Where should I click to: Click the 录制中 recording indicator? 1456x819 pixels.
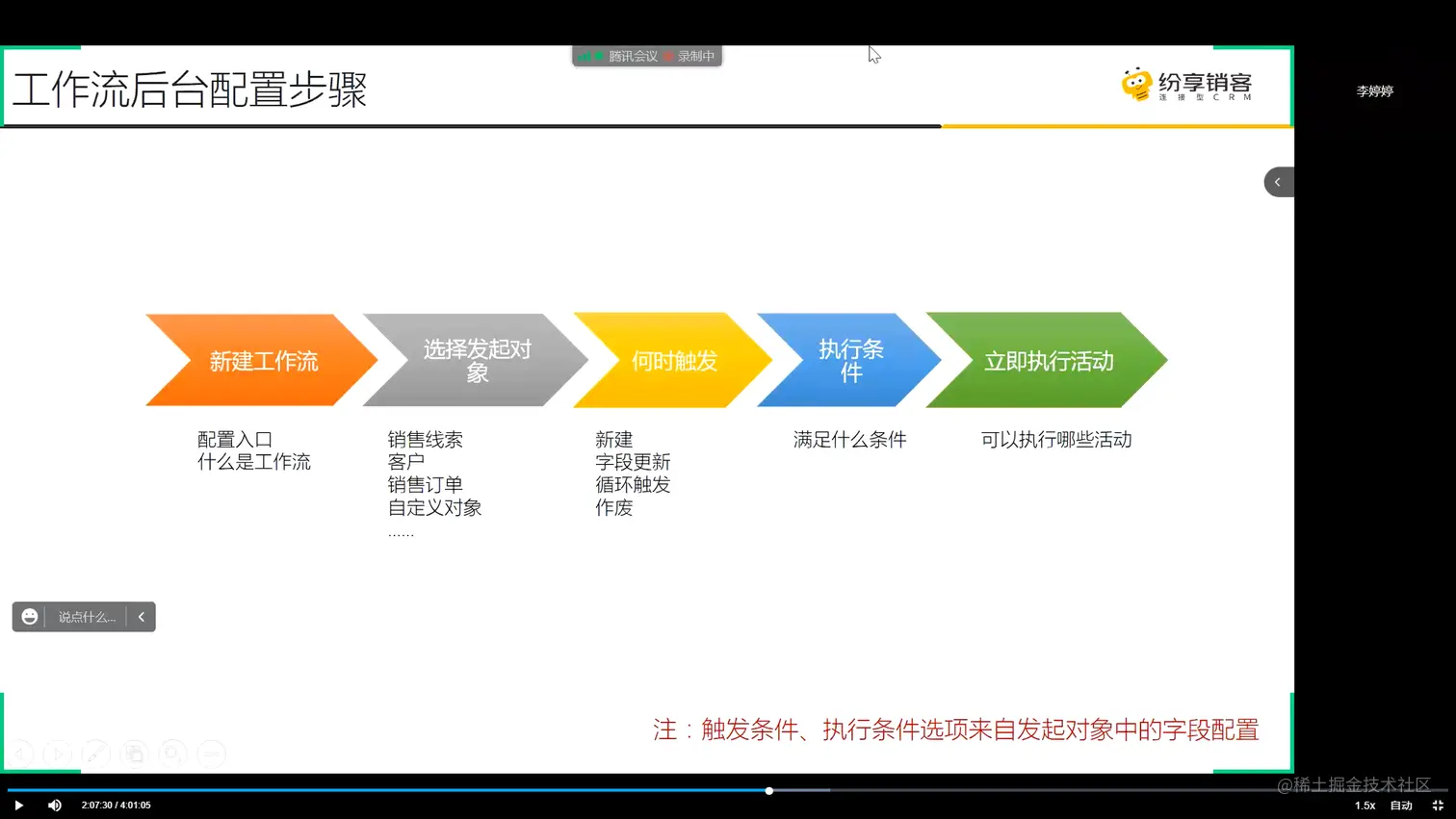click(695, 57)
